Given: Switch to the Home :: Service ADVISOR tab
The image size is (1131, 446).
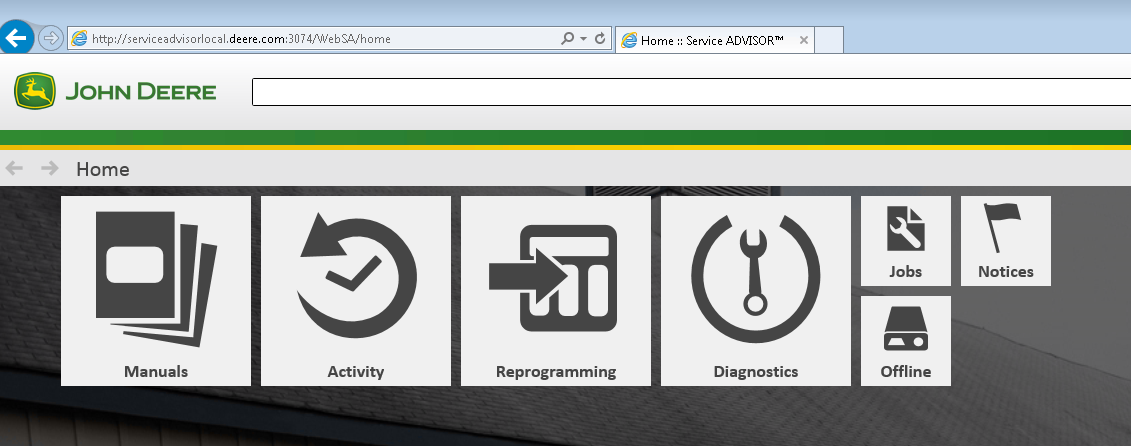Looking at the screenshot, I should pyautogui.click(x=710, y=41).
